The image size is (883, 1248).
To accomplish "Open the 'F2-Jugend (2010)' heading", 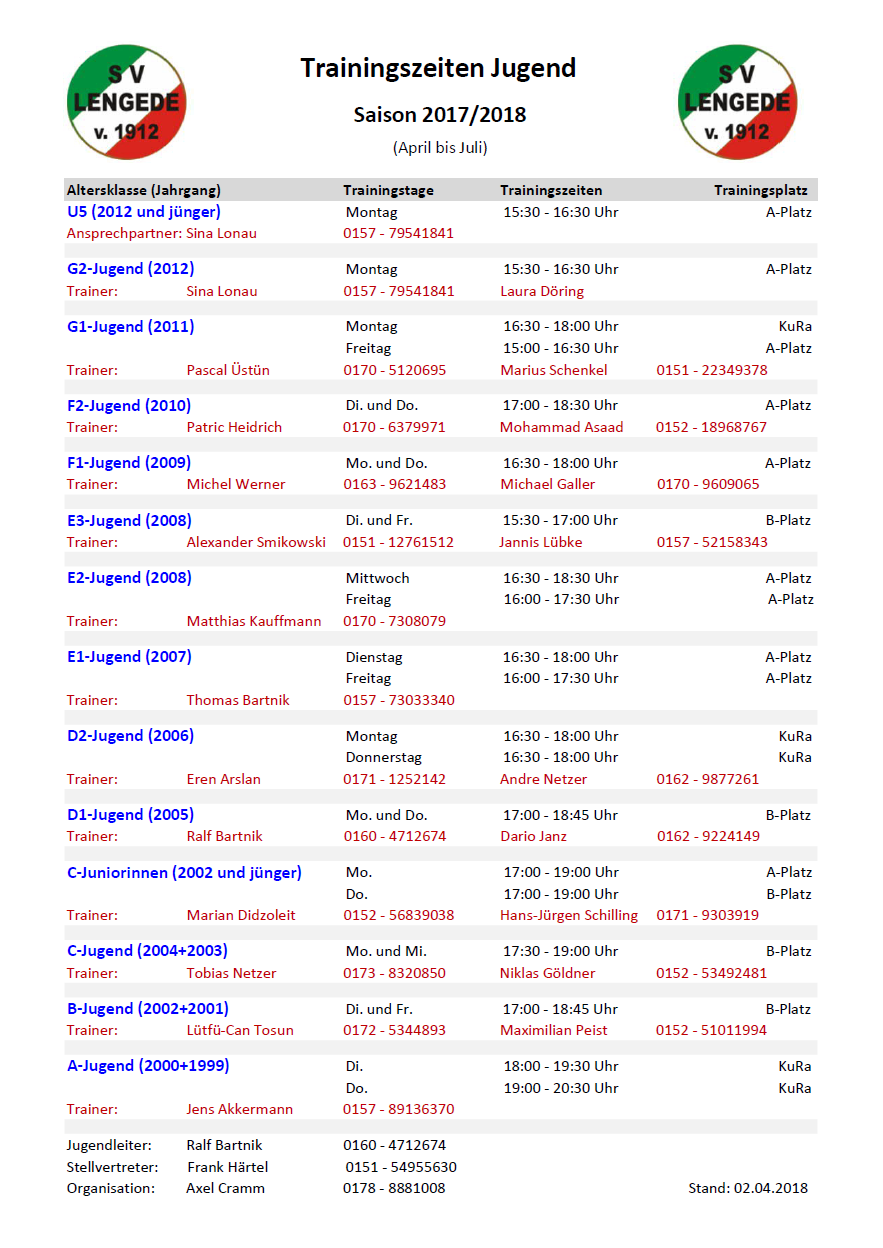I will (129, 406).
